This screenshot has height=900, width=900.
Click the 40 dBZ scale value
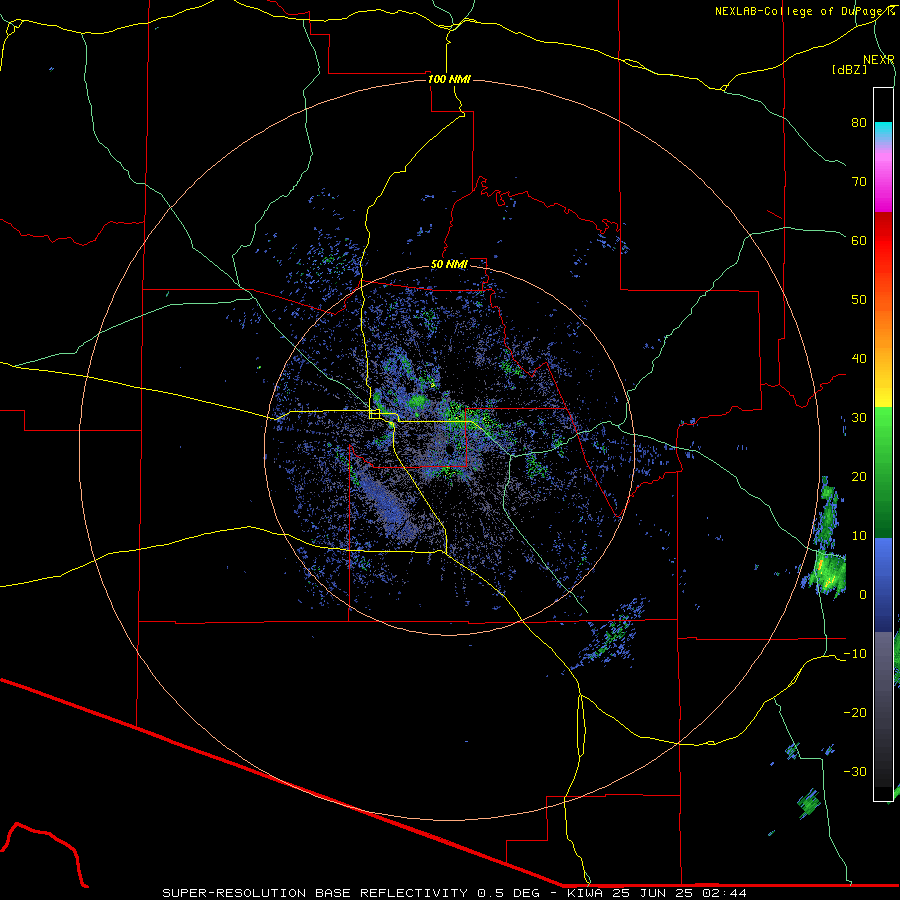point(859,359)
